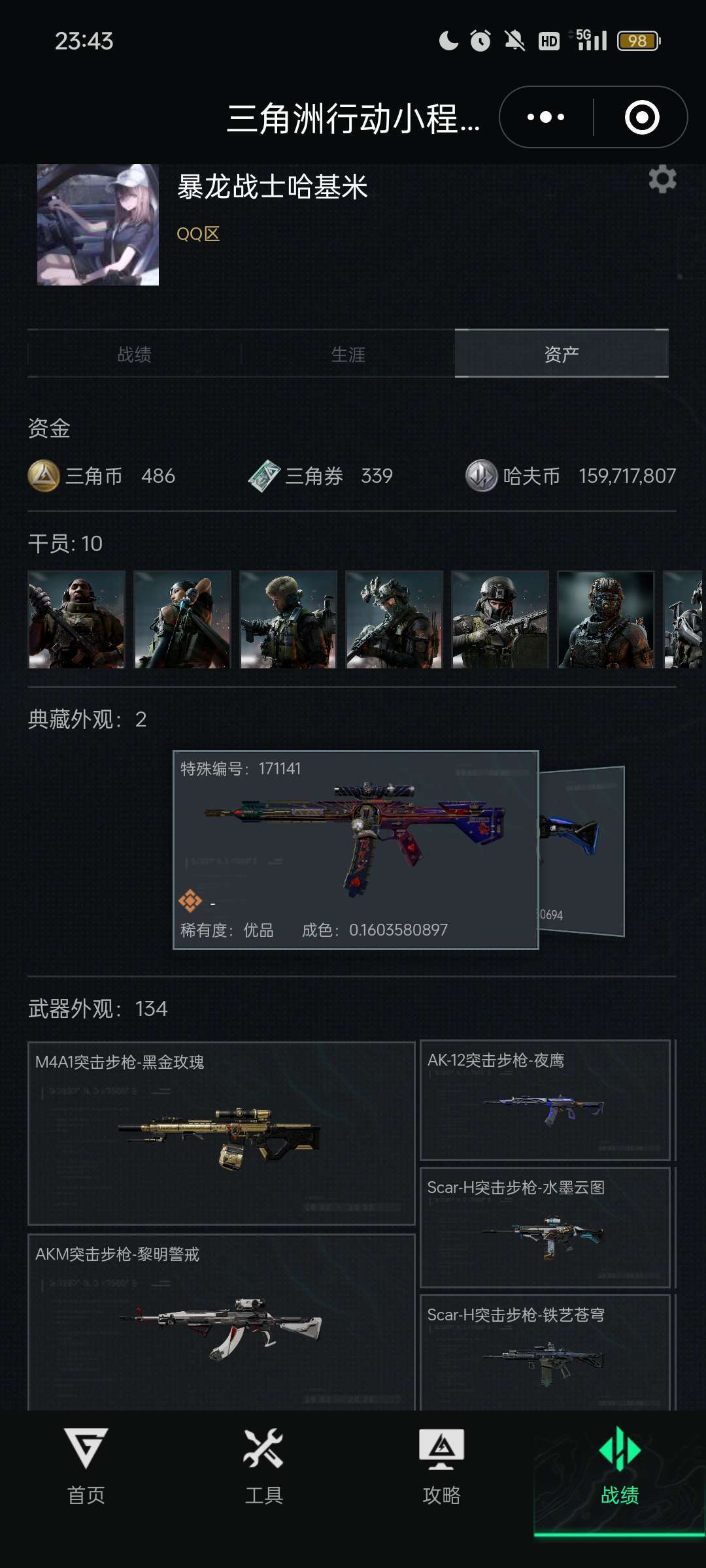Select the 资产 tab
The width and height of the screenshot is (706, 1568).
(x=562, y=353)
